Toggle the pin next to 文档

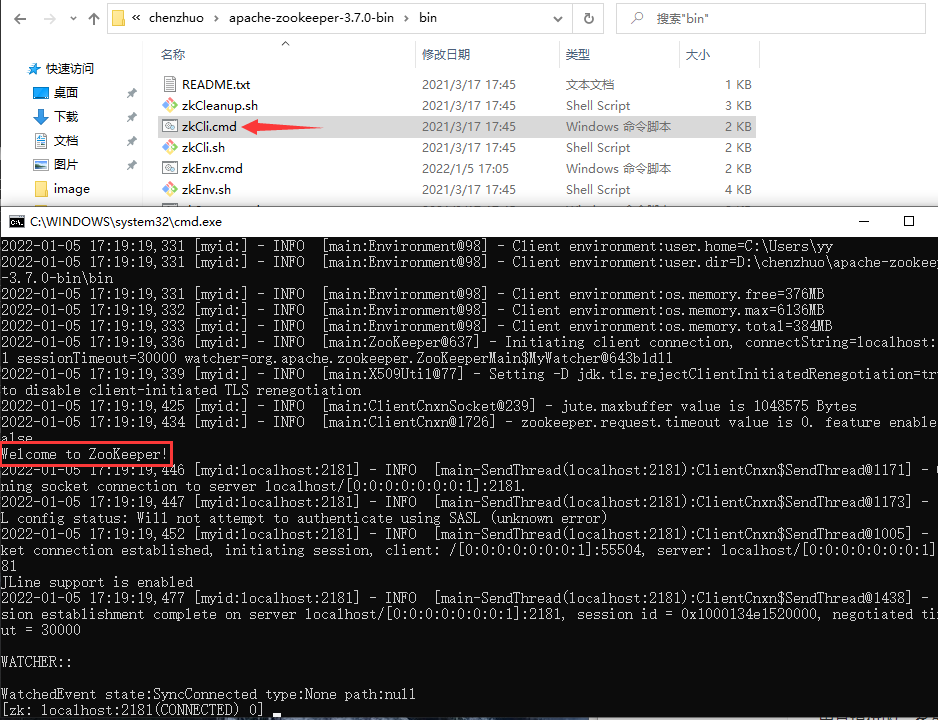coord(131,141)
